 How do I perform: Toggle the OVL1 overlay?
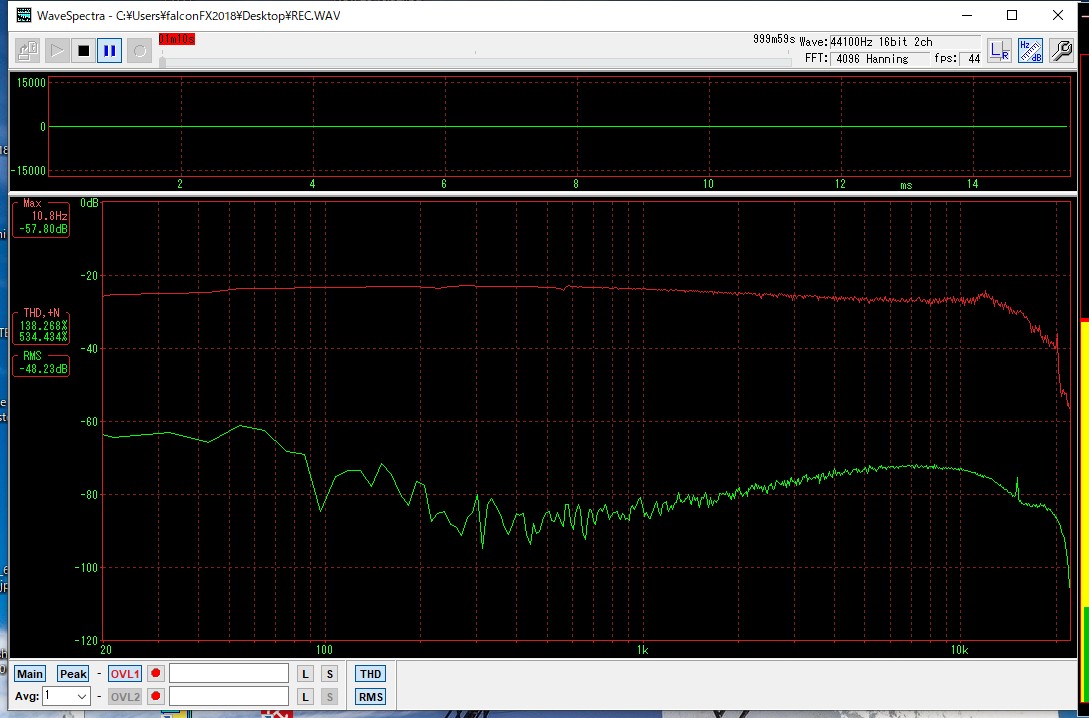124,674
